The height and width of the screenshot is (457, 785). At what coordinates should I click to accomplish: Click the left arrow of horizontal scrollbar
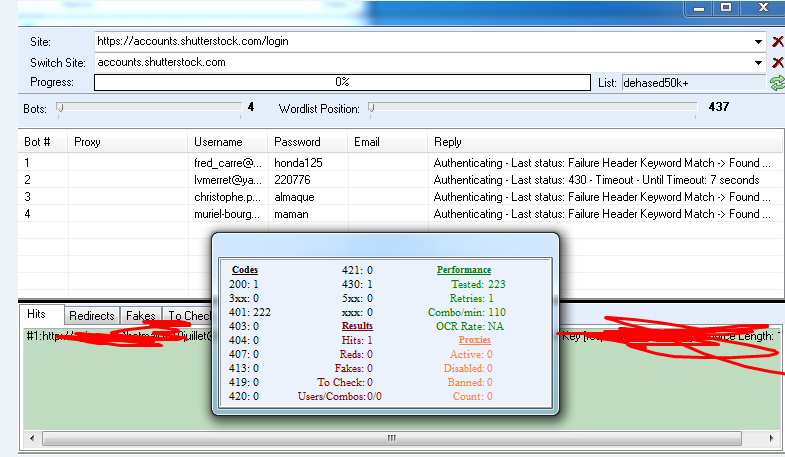tap(32, 438)
